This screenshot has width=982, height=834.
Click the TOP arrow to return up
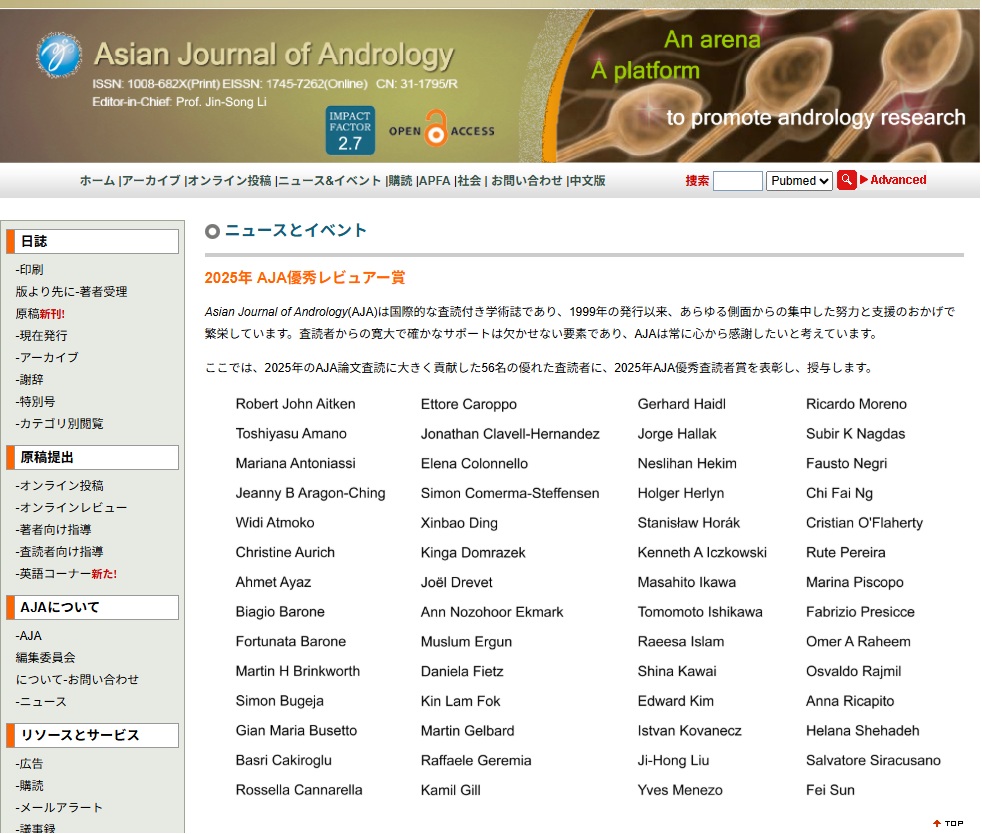click(x=947, y=823)
